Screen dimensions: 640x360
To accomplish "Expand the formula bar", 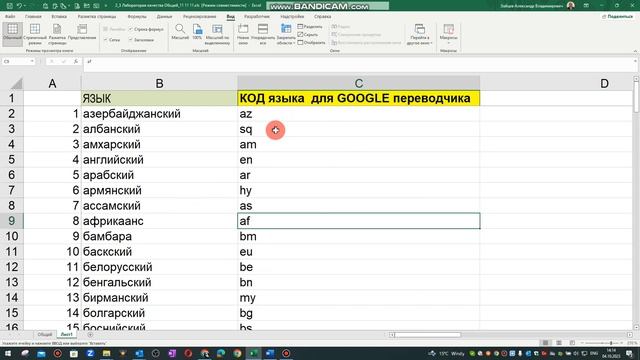I will [x=635, y=61].
